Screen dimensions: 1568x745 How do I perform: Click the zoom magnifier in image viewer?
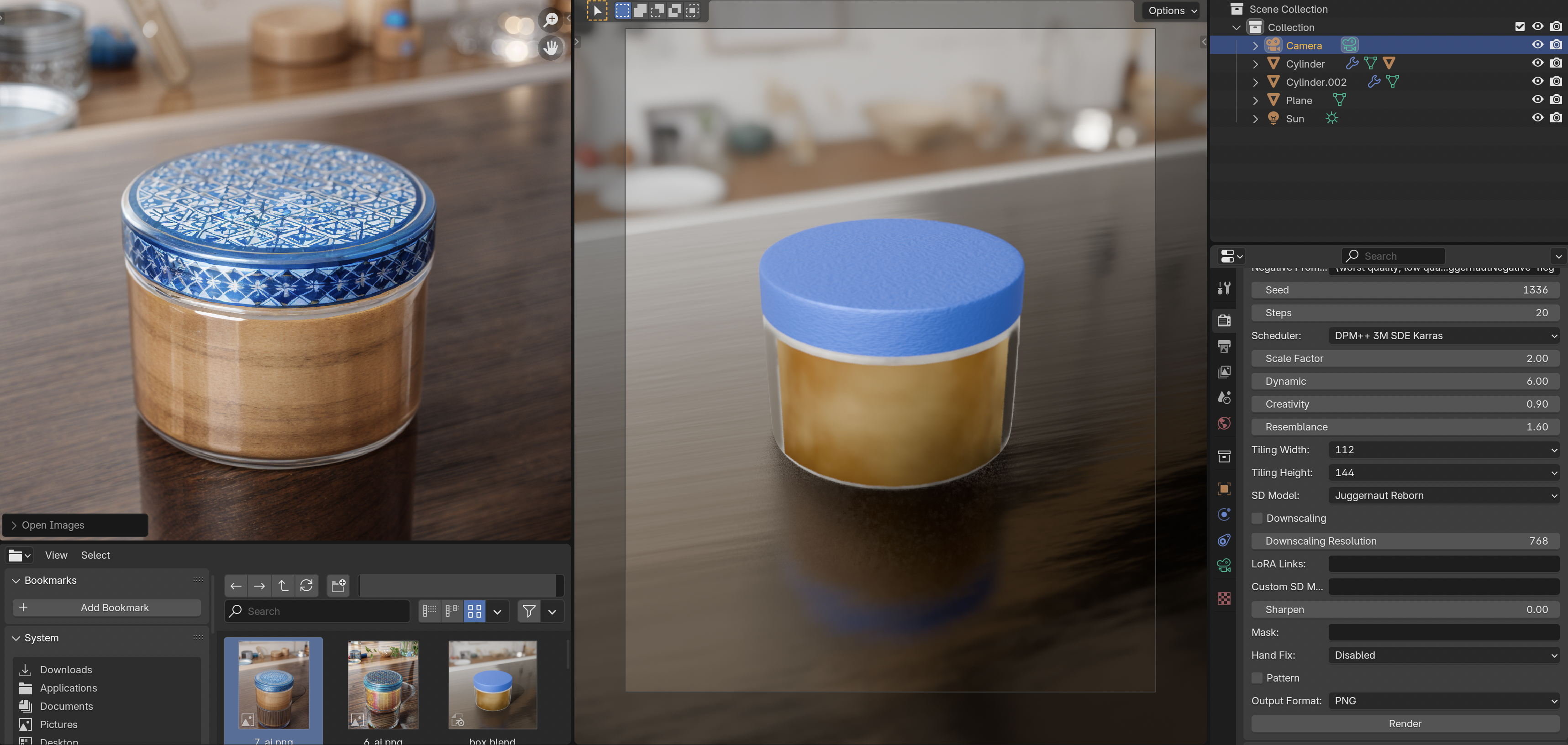click(x=551, y=20)
